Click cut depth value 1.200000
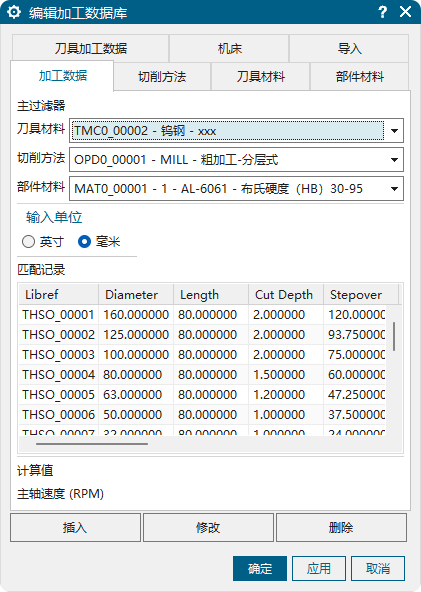 279,395
